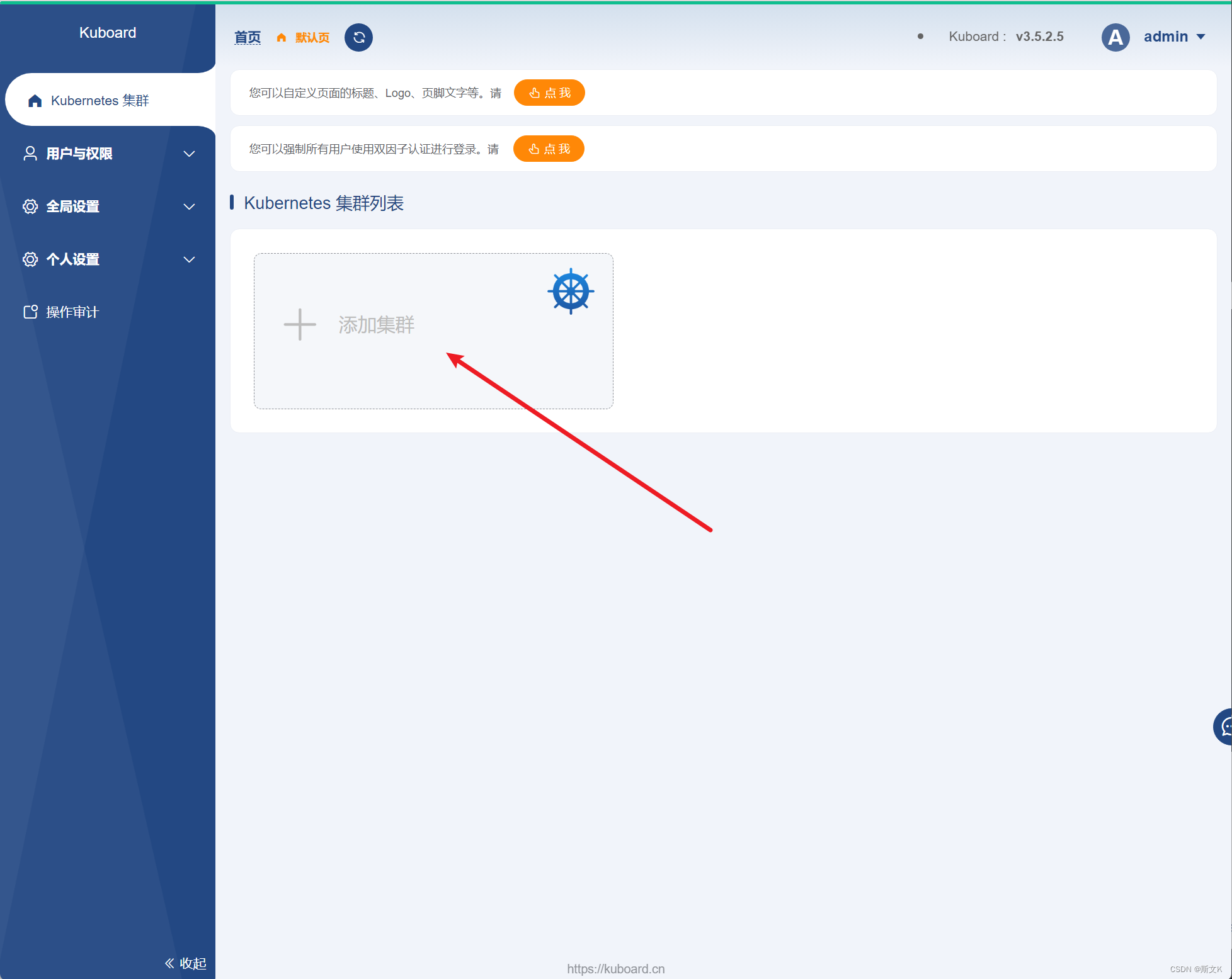Click the refresh icon next to 默认页
Viewport: 1232px width, 979px height.
(358, 38)
